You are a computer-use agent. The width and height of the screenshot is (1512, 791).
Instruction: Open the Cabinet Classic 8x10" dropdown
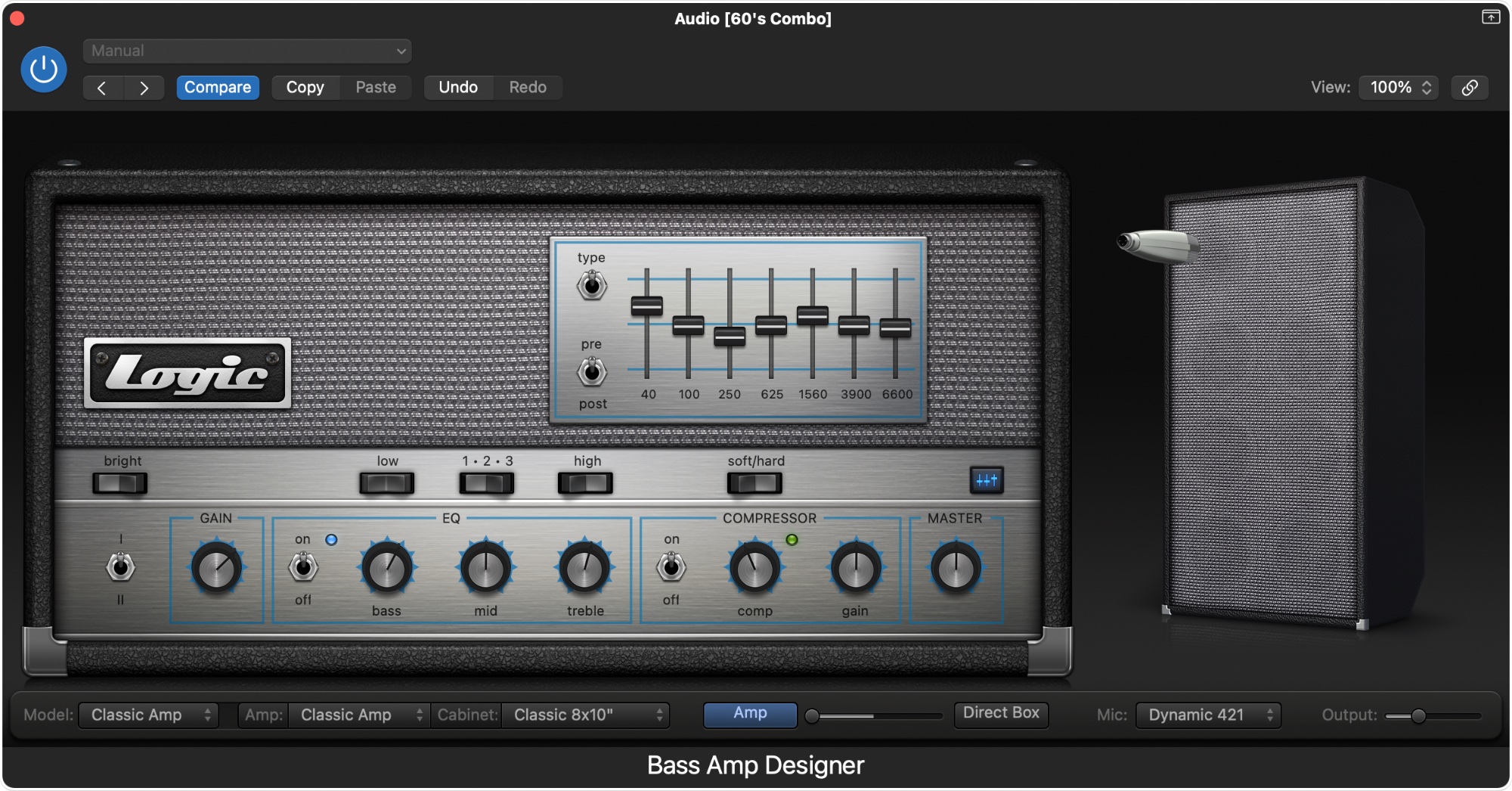(585, 715)
